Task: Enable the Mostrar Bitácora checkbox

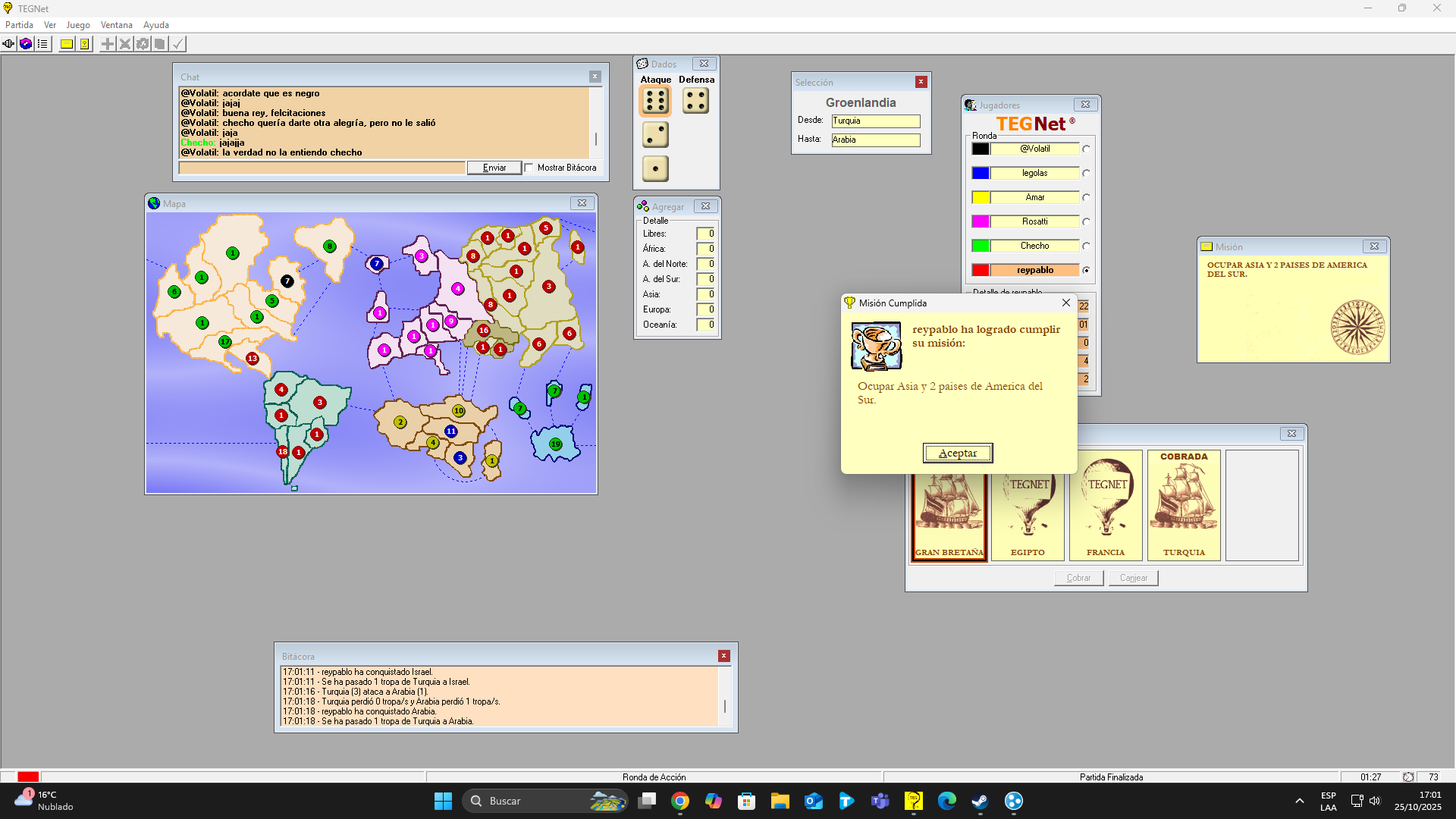Action: pyautogui.click(x=529, y=168)
